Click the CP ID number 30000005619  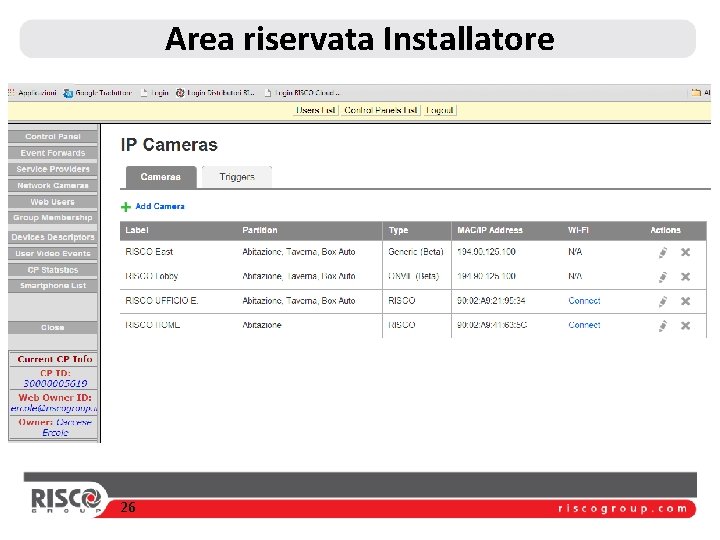click(x=56, y=383)
